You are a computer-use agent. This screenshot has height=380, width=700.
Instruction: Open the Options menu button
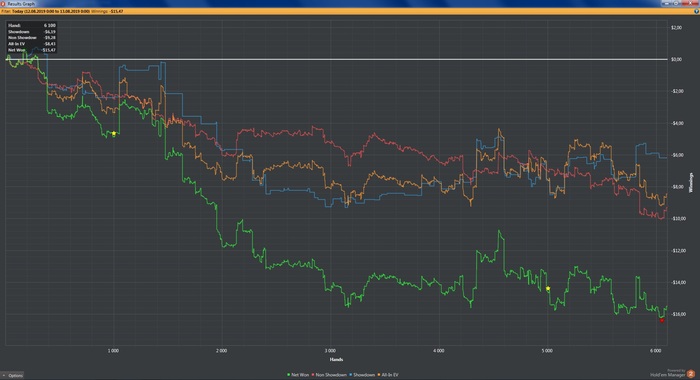coord(13,376)
